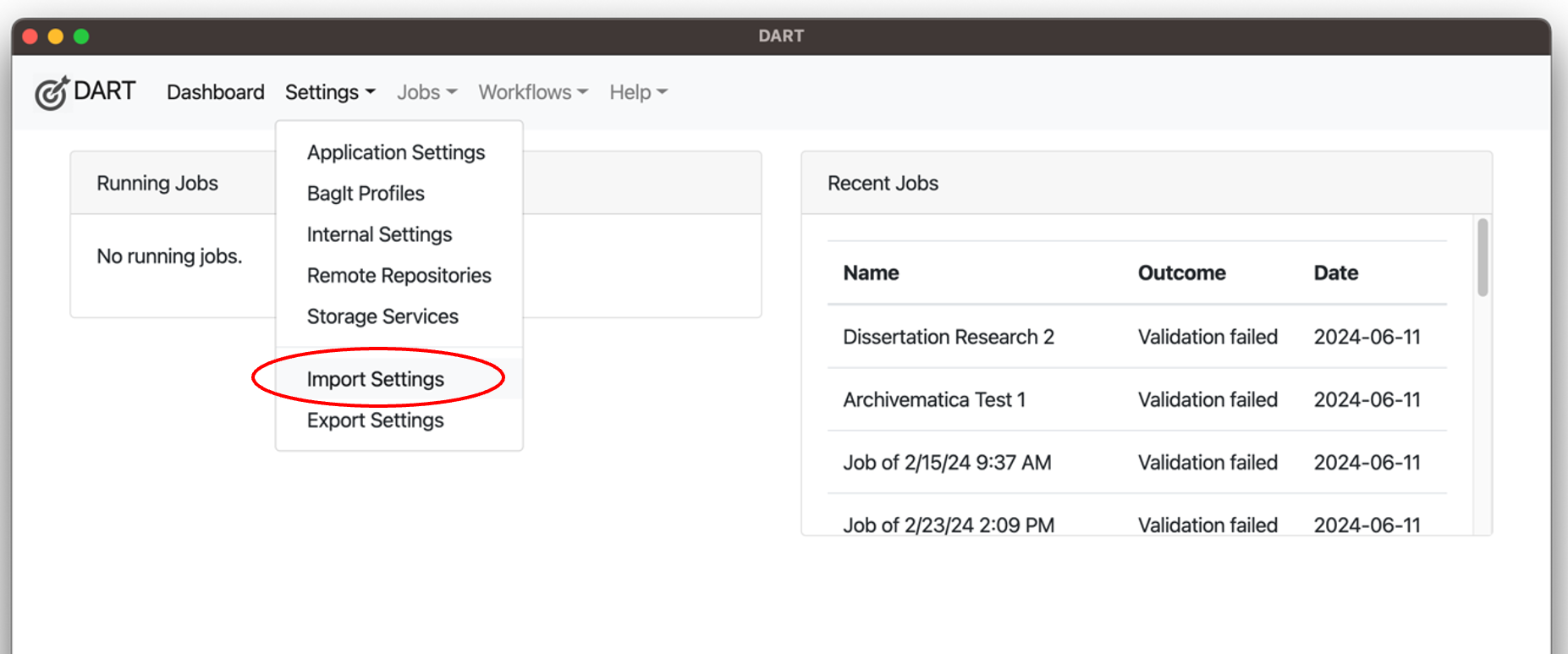Click the No running jobs message
The width and height of the screenshot is (1568, 654).
[169, 256]
